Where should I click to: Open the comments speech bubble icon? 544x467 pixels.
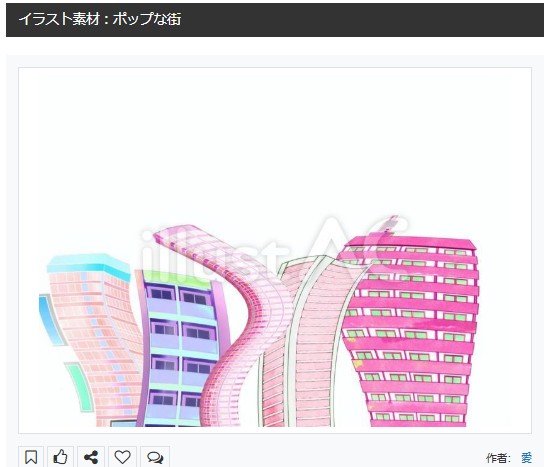click(x=155, y=457)
